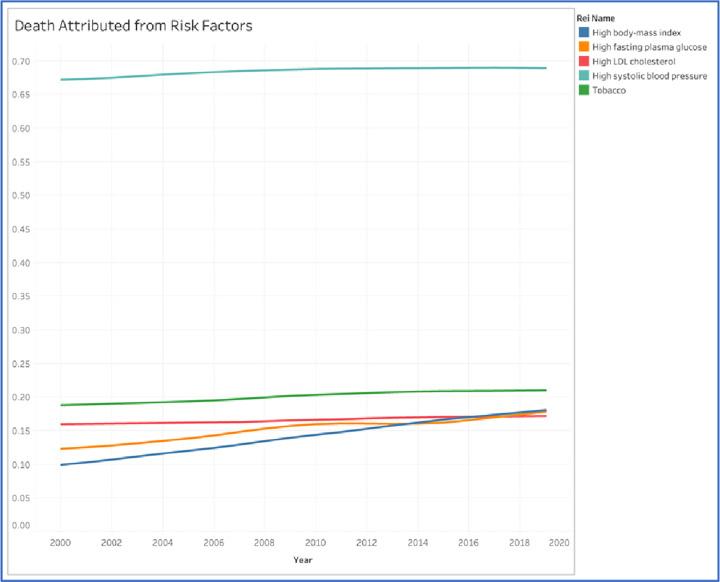Click the High body-mass index blue legend swatch
This screenshot has width=720, height=582.
point(582,33)
